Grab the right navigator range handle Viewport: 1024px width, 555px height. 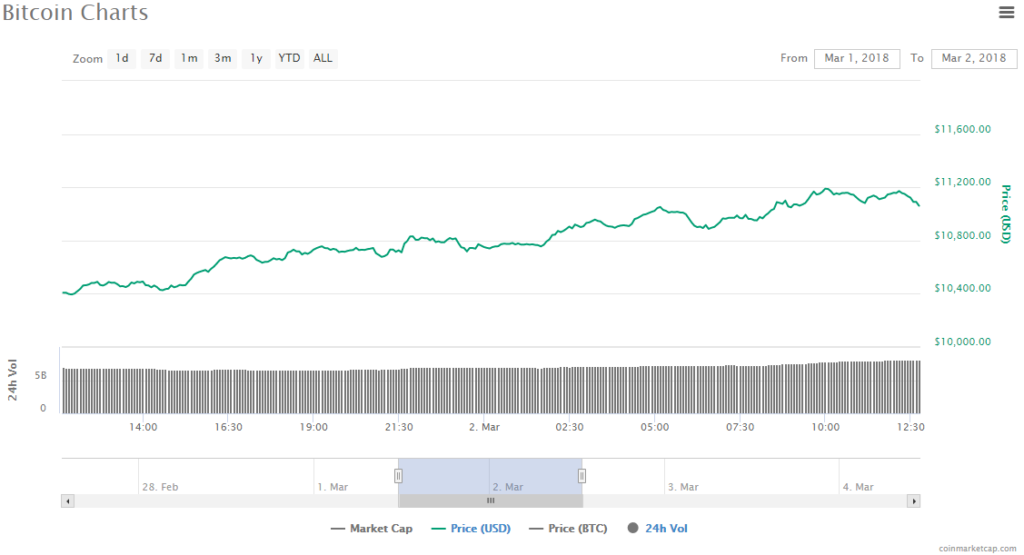point(582,476)
